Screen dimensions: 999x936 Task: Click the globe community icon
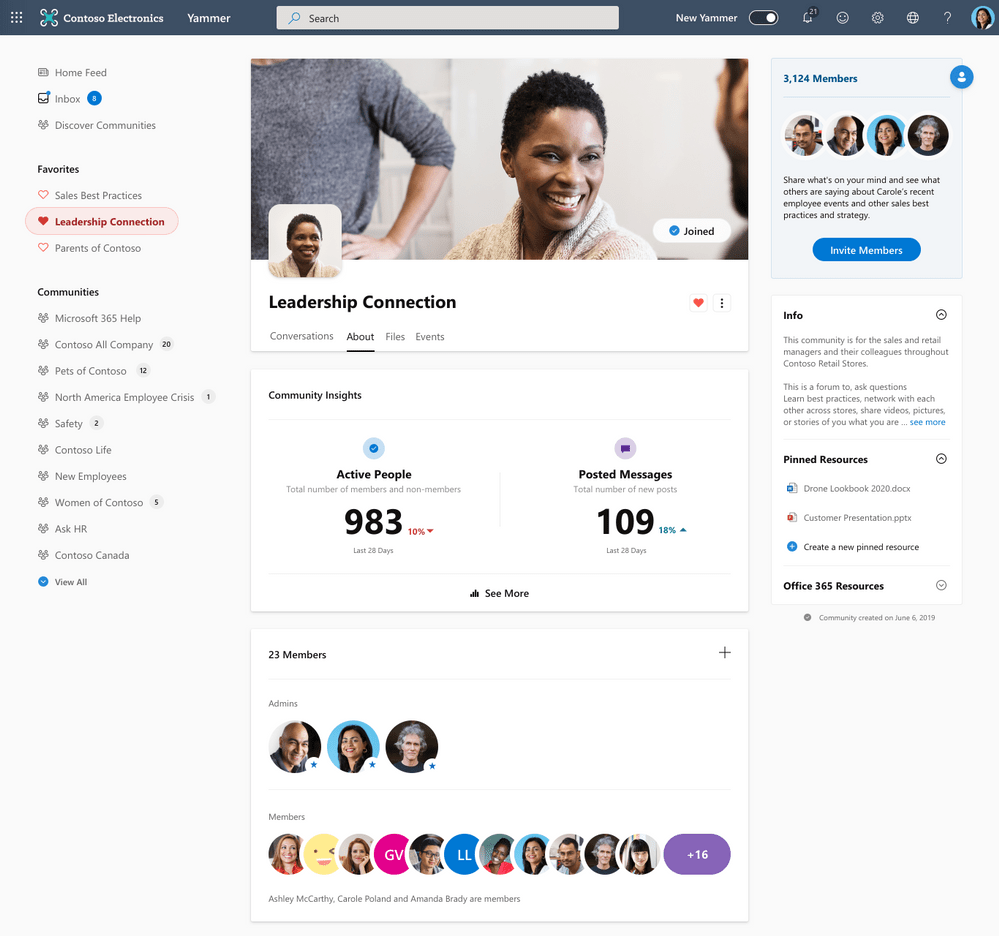coord(912,17)
